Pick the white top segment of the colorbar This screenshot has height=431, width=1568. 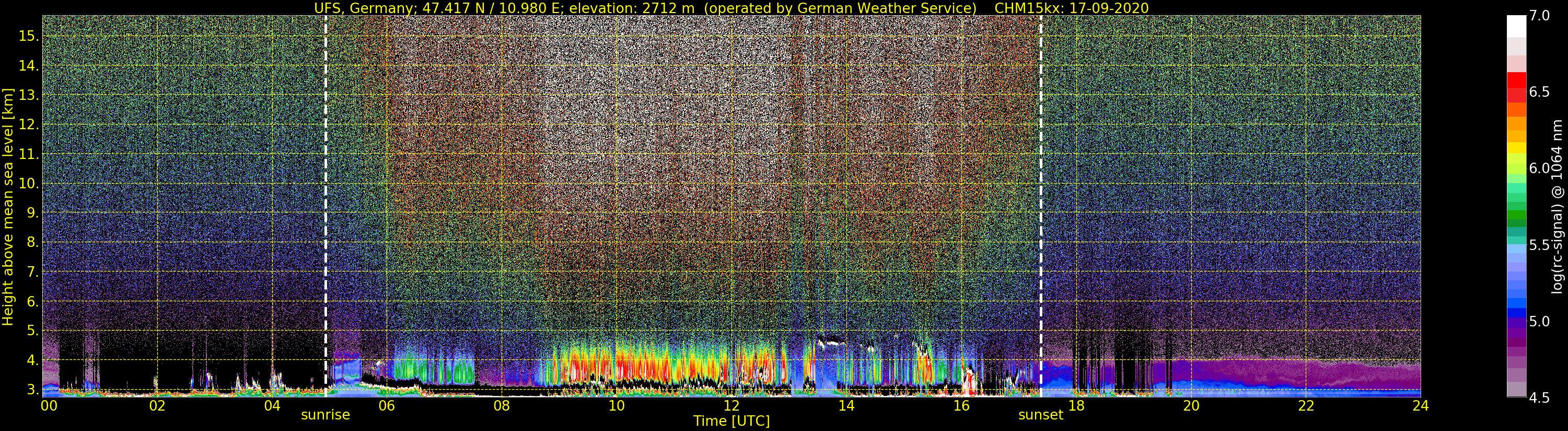[x=1516, y=26]
